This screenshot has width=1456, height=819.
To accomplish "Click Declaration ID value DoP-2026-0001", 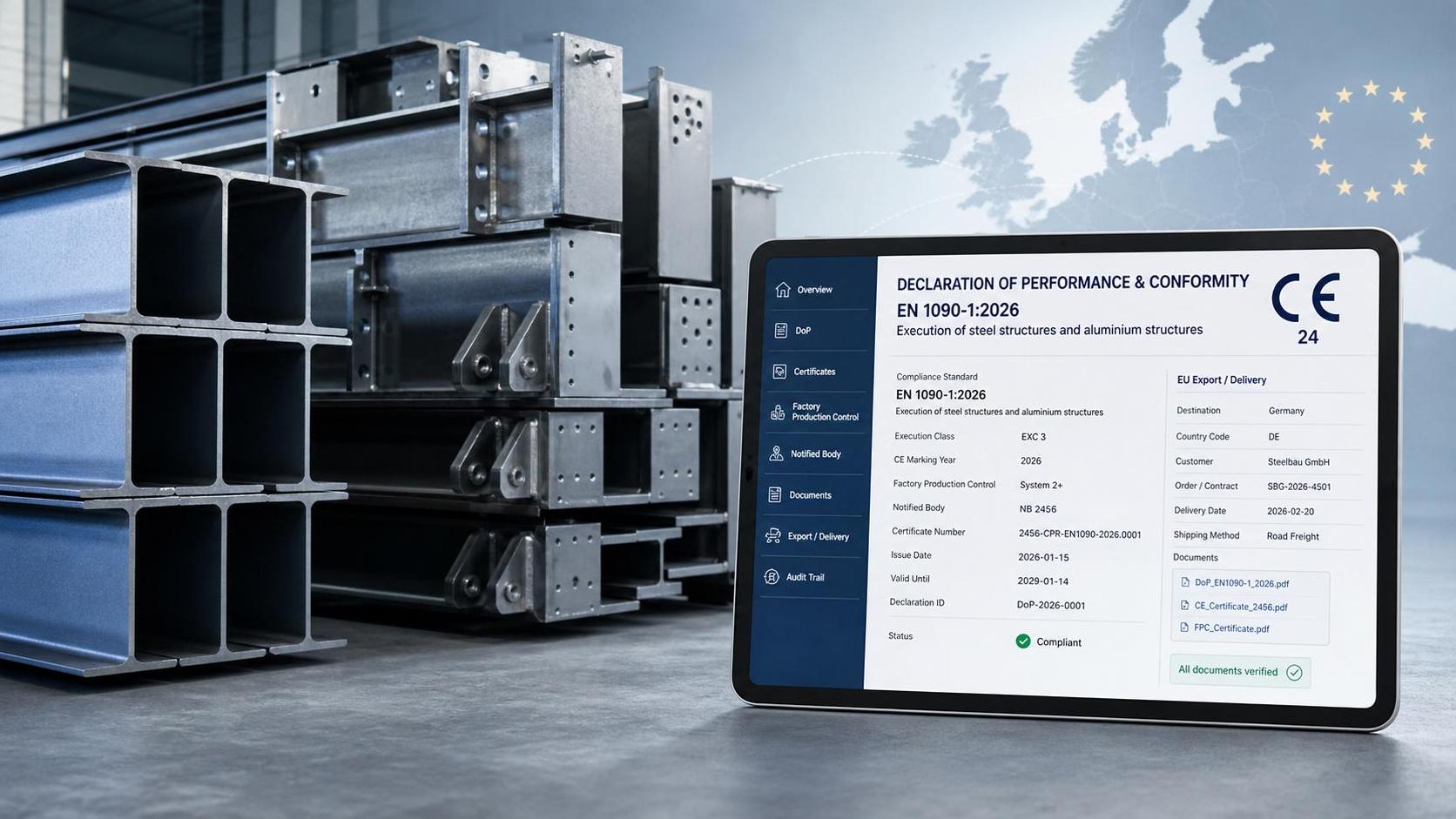I will click(x=1051, y=605).
